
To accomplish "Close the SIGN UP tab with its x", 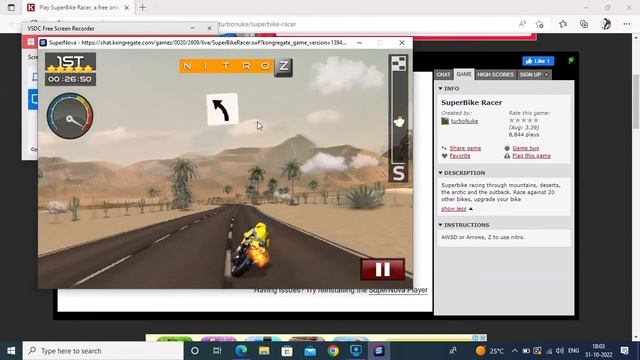I will coord(547,75).
